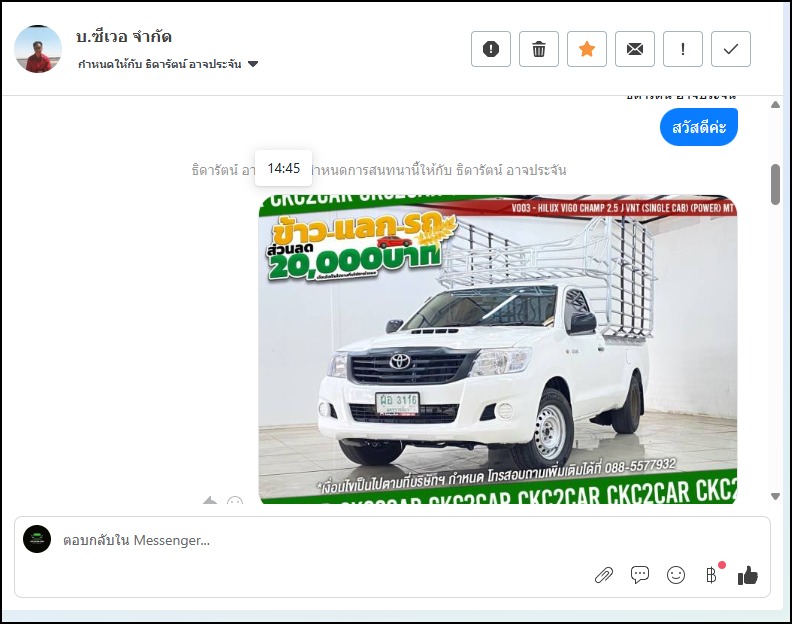Image resolution: width=792 pixels, height=624 pixels.
Task: Attach a file with the paperclip icon
Action: point(604,575)
